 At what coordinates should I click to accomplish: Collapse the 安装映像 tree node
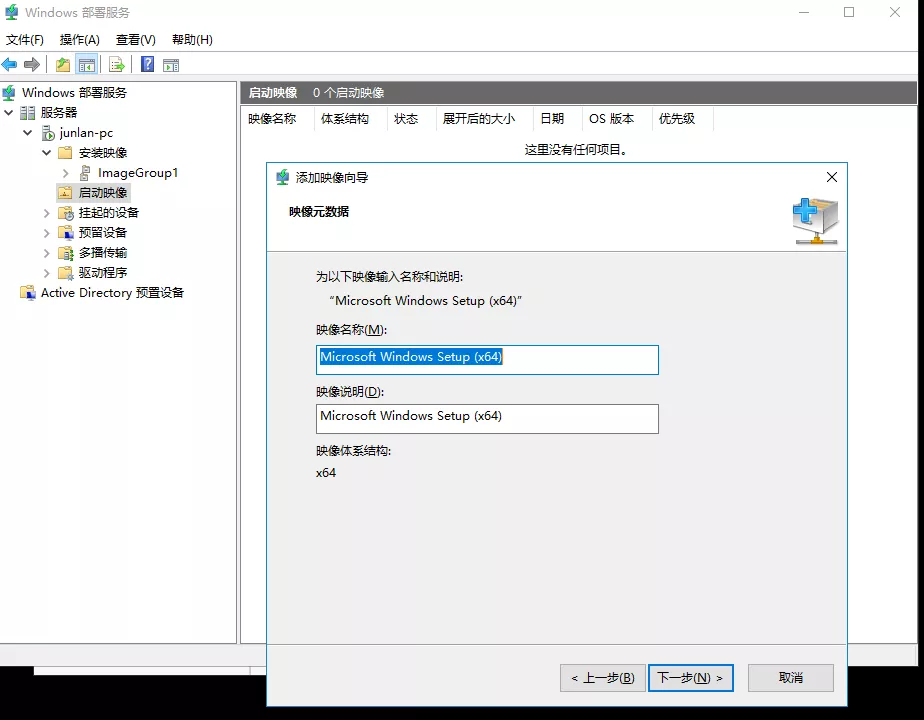coord(47,153)
